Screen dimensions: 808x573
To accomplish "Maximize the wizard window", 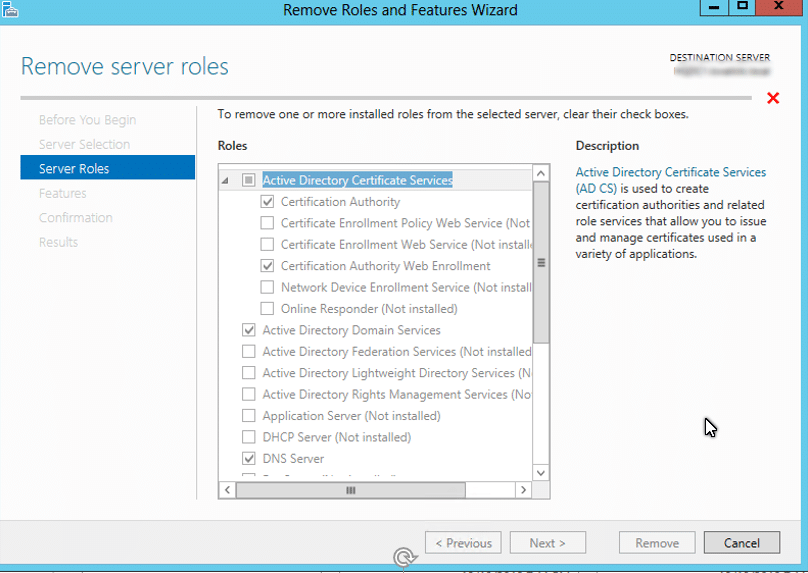I will [x=742, y=8].
